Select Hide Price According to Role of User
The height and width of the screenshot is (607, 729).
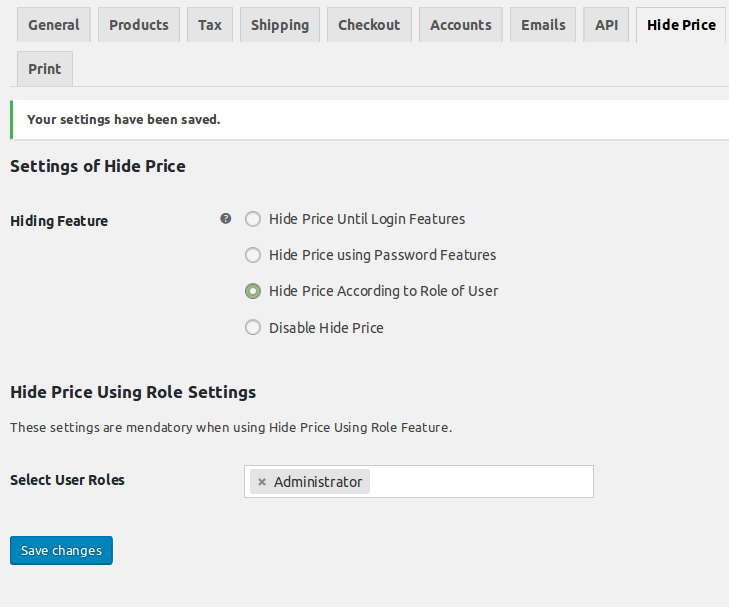click(253, 291)
